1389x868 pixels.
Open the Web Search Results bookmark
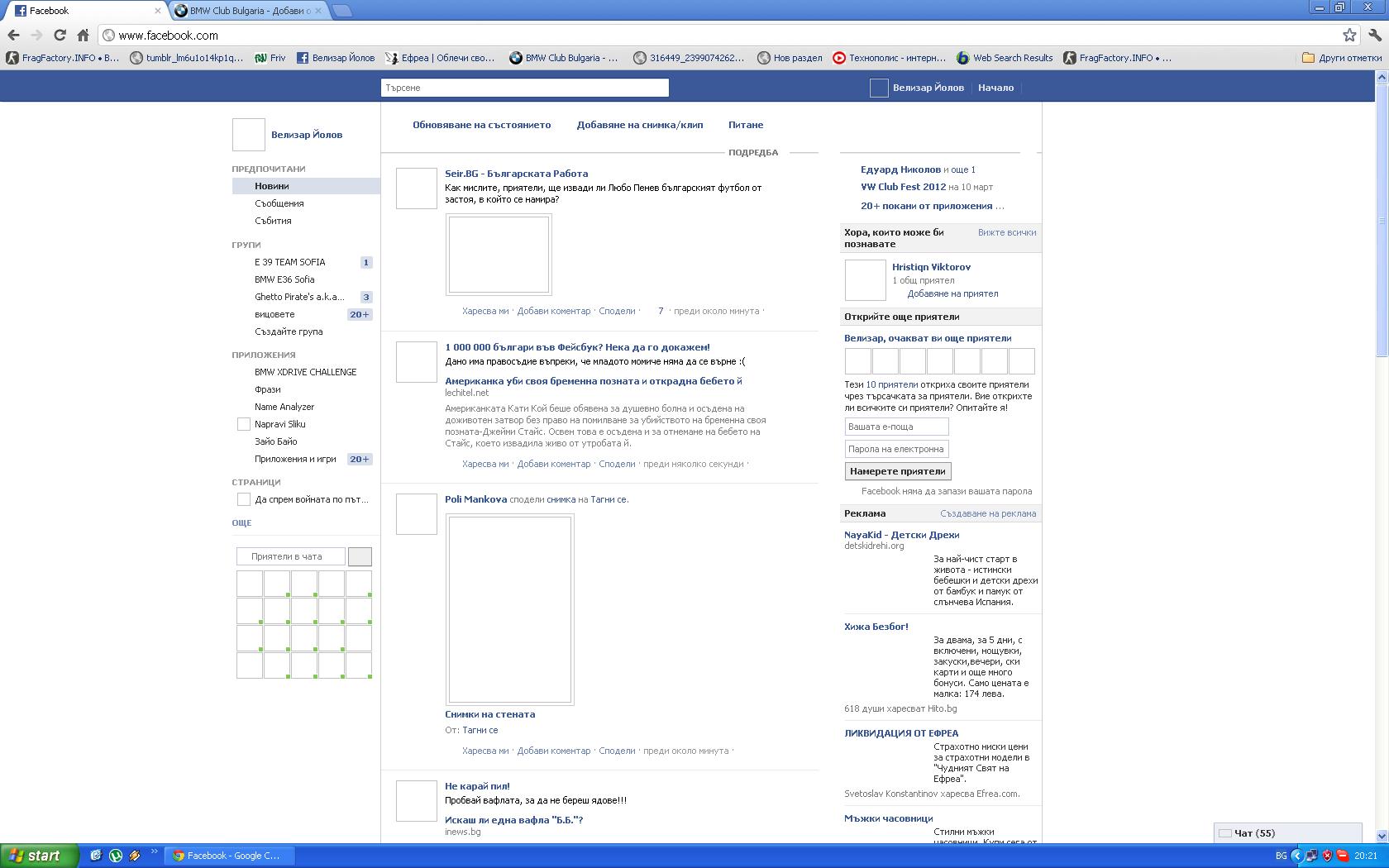[1005, 58]
